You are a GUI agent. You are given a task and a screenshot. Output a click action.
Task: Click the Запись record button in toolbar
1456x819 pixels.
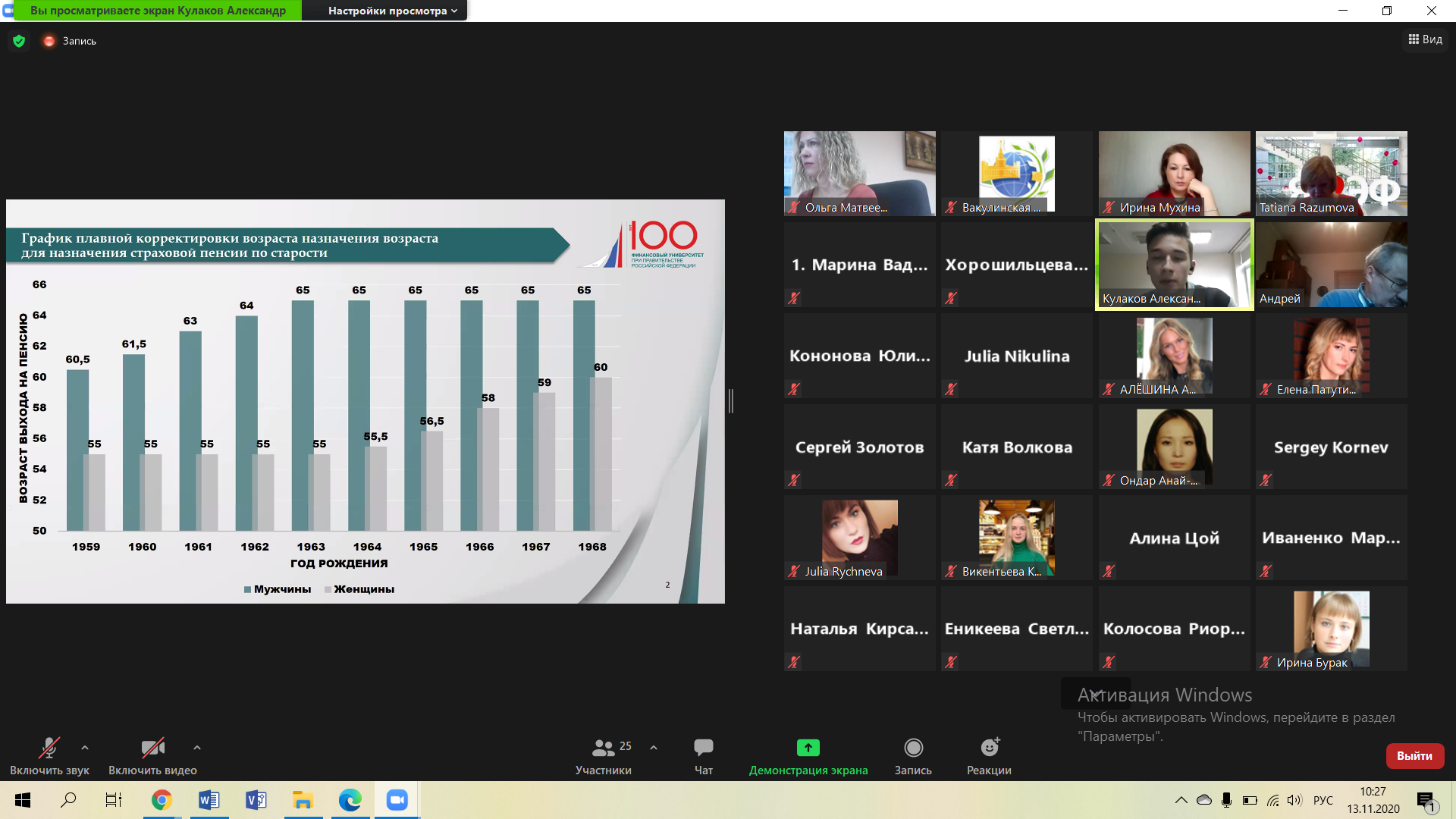click(x=913, y=756)
